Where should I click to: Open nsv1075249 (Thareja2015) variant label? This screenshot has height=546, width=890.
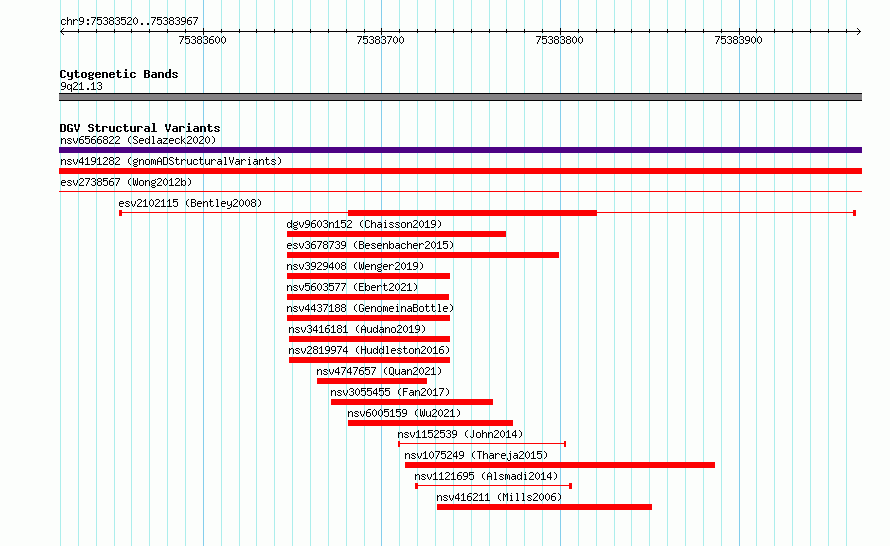476,455
